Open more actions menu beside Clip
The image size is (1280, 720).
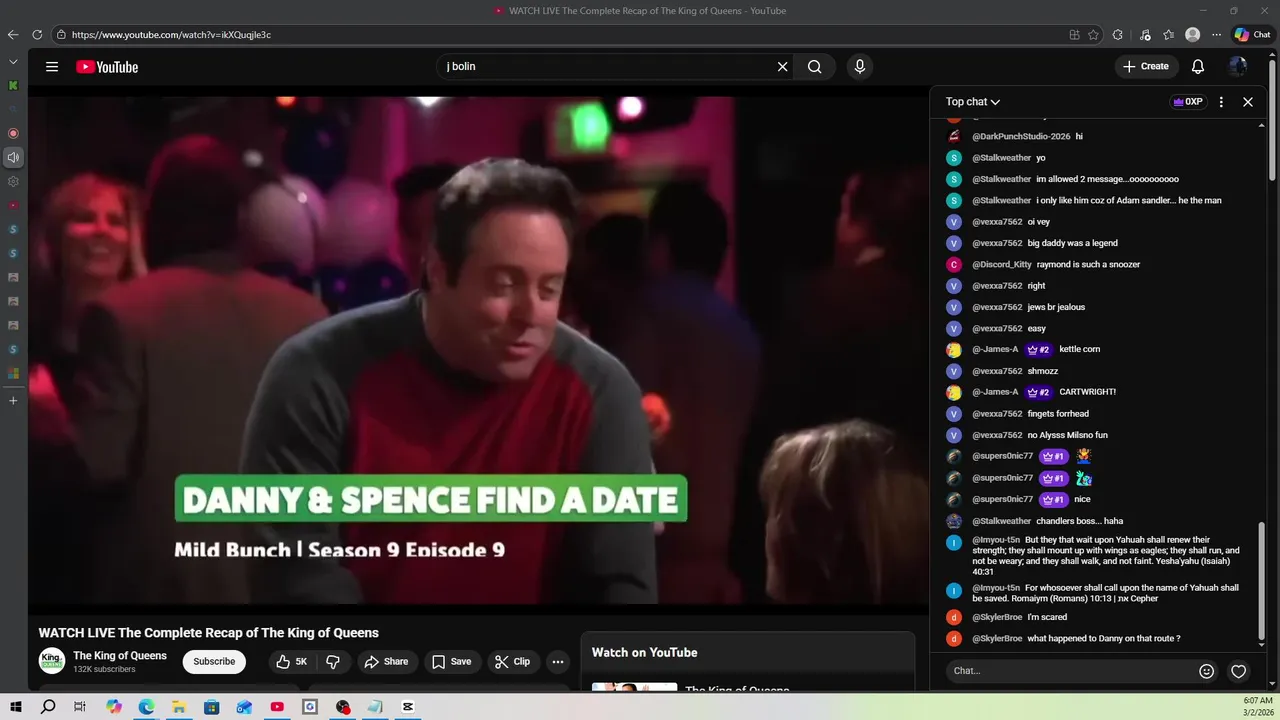click(558, 662)
